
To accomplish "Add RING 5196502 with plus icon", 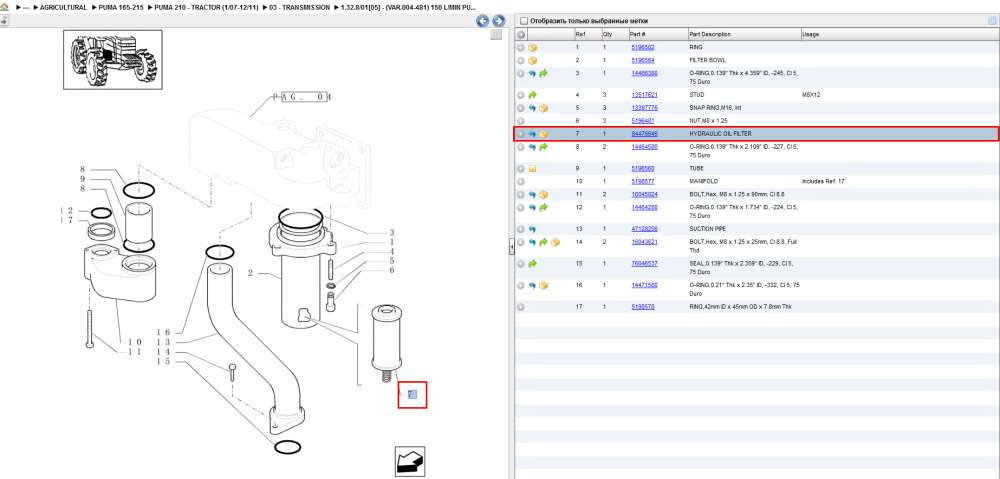I will [521, 48].
